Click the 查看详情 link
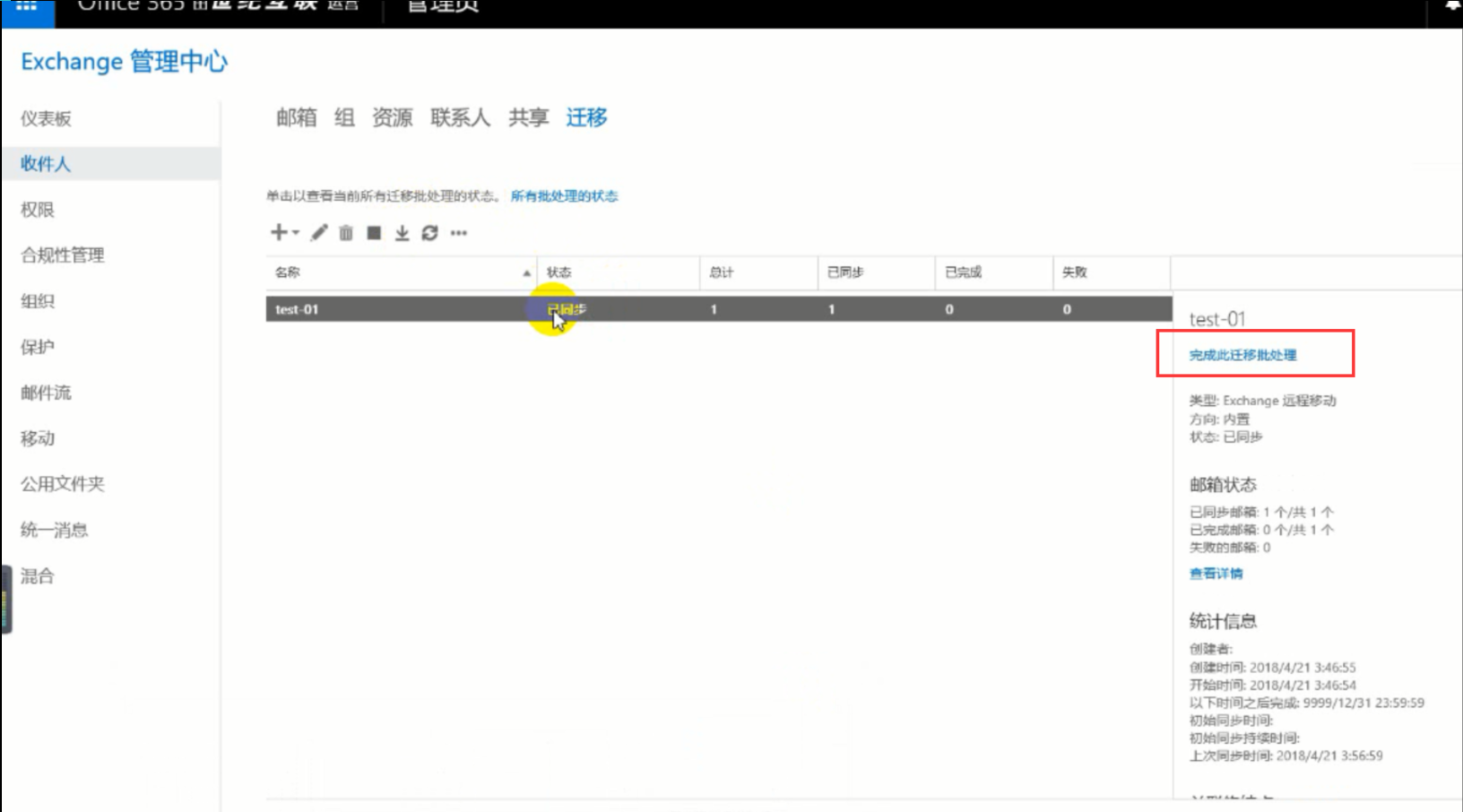The height and width of the screenshot is (812, 1463). click(x=1216, y=574)
